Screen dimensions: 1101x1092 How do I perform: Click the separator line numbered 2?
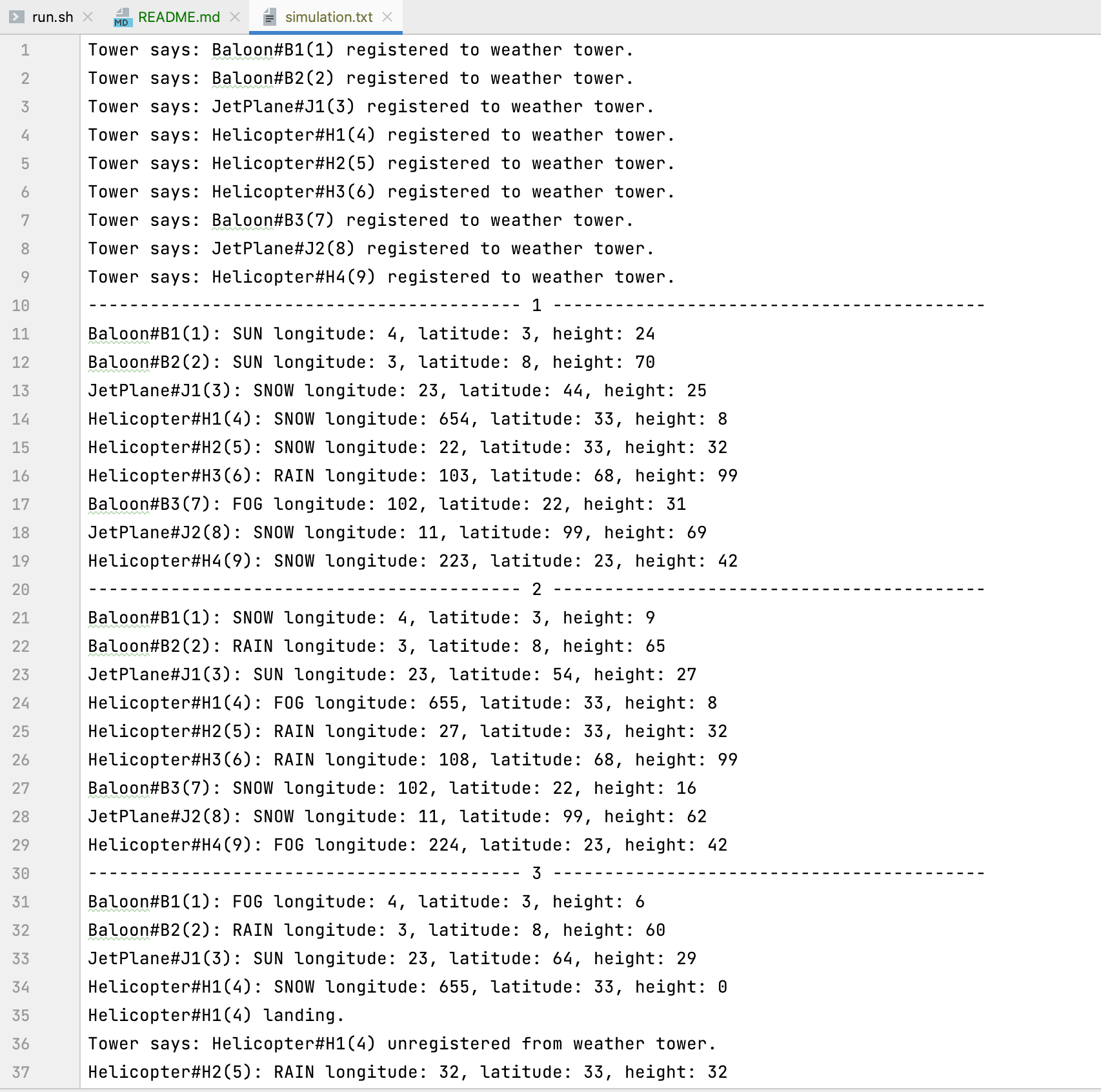coord(536,590)
